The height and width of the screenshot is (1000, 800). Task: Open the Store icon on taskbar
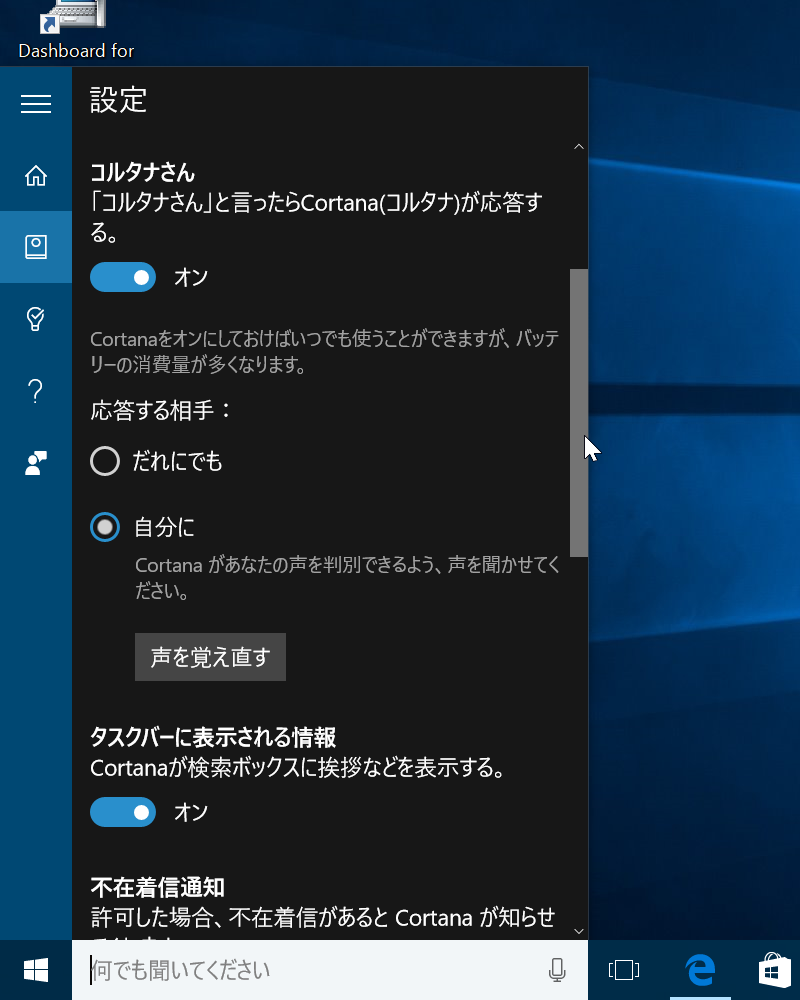pyautogui.click(x=774, y=970)
